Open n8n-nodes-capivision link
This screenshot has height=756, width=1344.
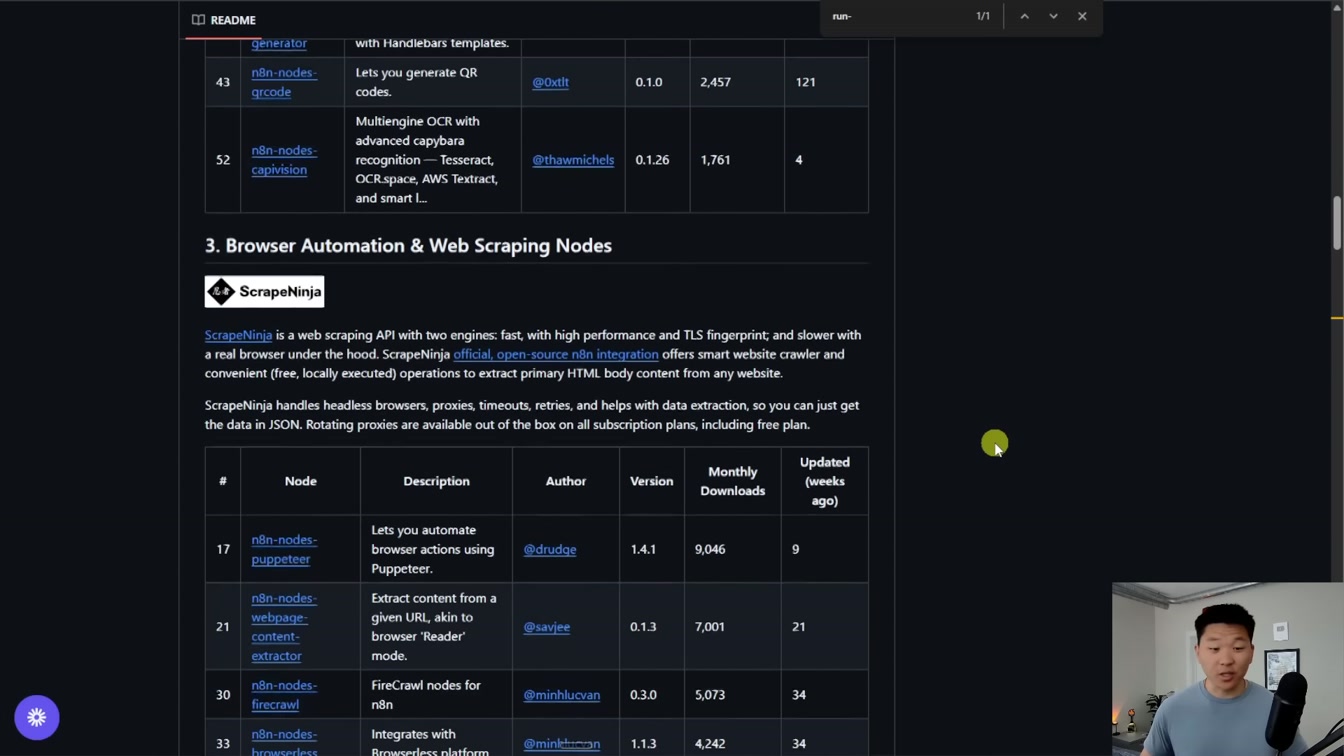pyautogui.click(x=284, y=160)
